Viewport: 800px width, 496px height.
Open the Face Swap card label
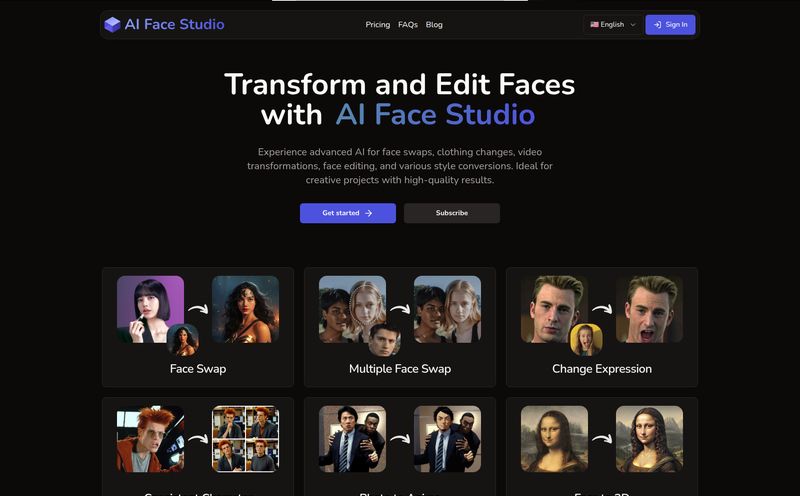pos(198,368)
